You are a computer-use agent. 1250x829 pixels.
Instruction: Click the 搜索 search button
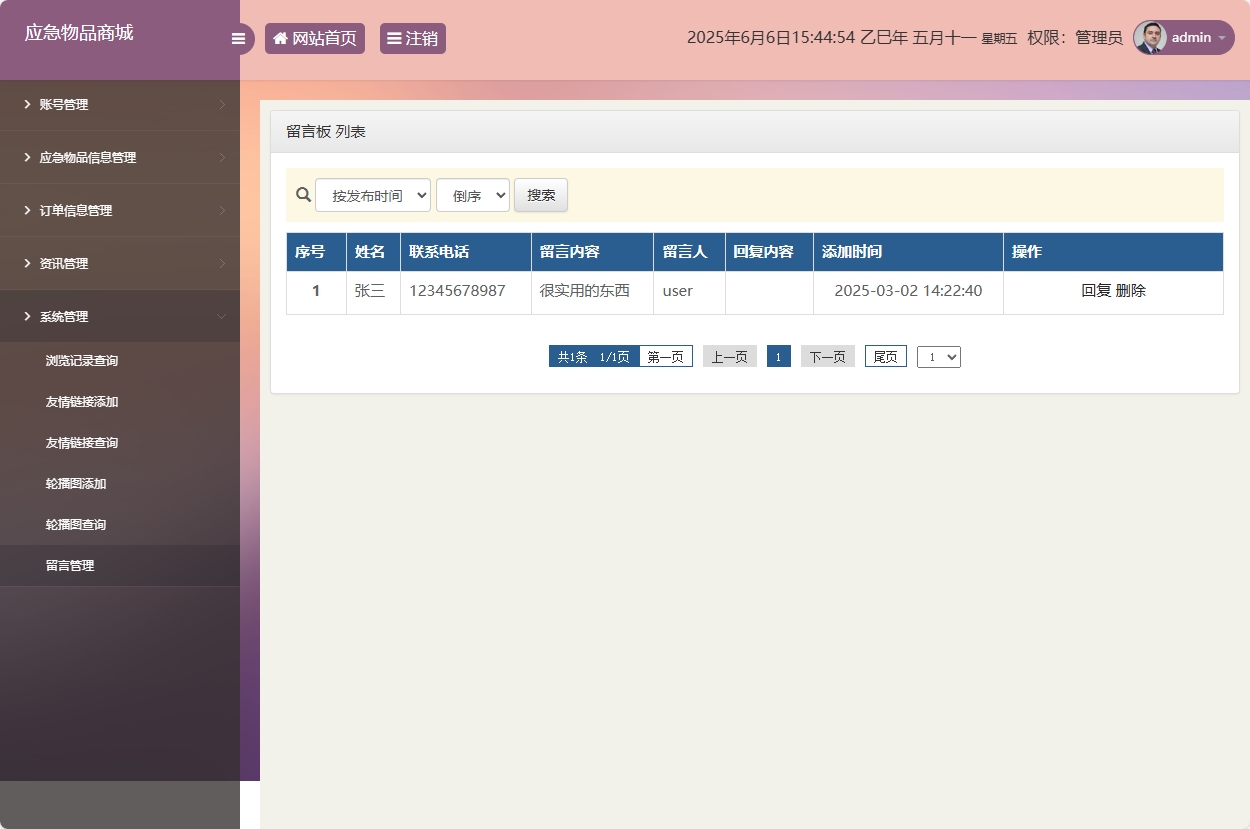coord(540,195)
